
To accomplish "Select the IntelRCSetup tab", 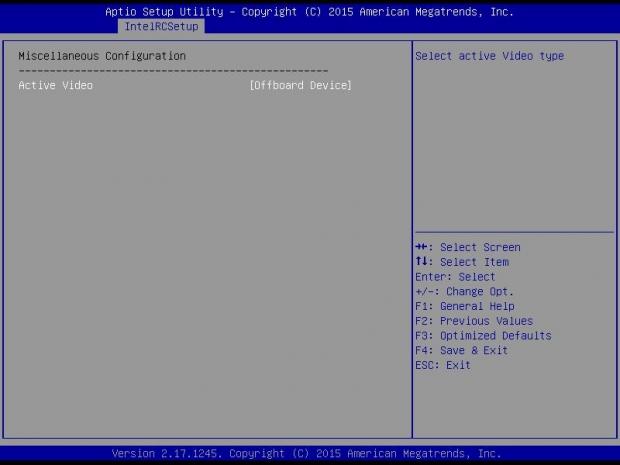I will [x=161, y=26].
